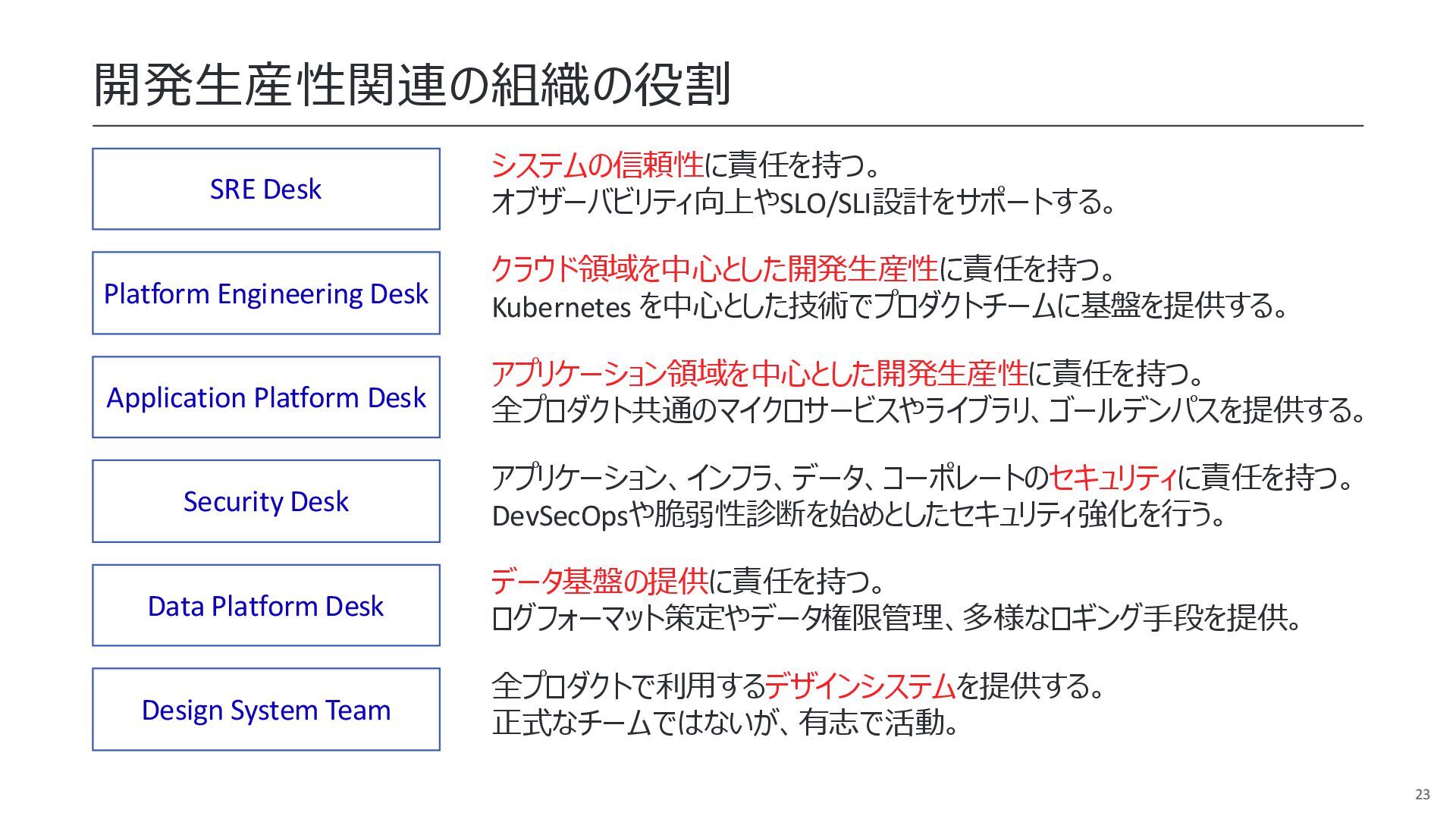Click the line mentioning SLO/SLI設計

(x=803, y=202)
